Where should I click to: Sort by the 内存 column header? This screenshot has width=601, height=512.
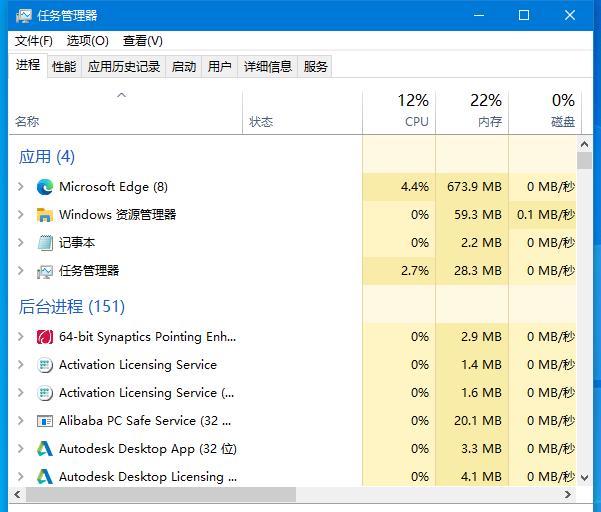point(472,112)
